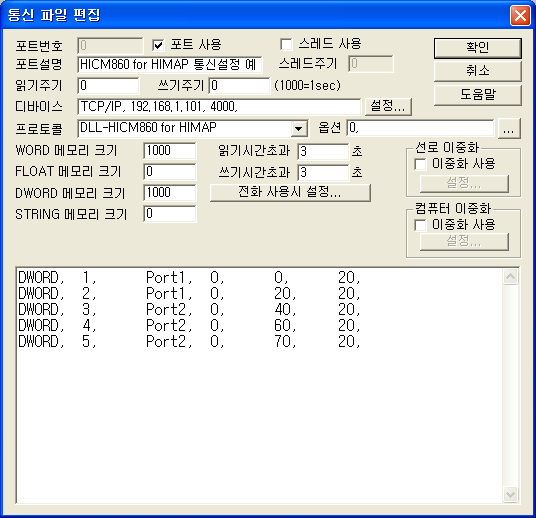Image resolution: width=536 pixels, height=518 pixels.
Task: Click the scroll down arrow in list
Action: coord(510,494)
